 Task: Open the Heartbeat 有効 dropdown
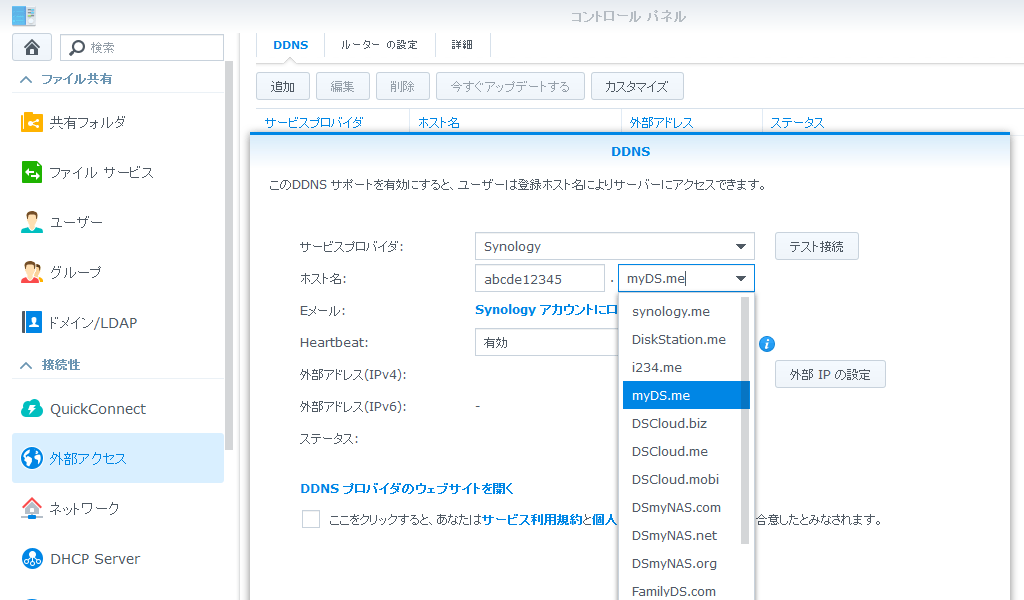pos(547,342)
